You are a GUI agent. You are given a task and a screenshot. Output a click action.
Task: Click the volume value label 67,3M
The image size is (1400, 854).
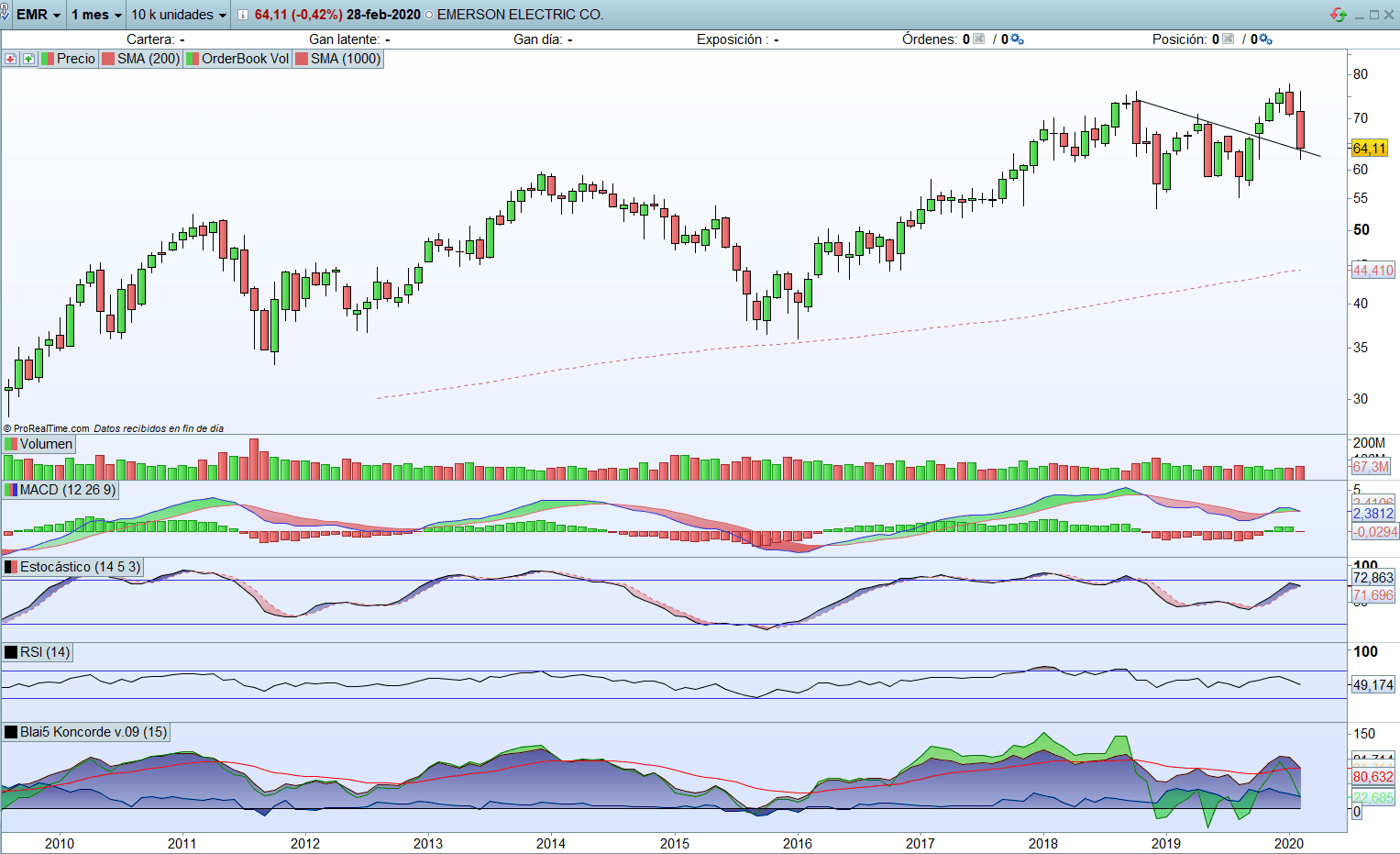click(1371, 467)
